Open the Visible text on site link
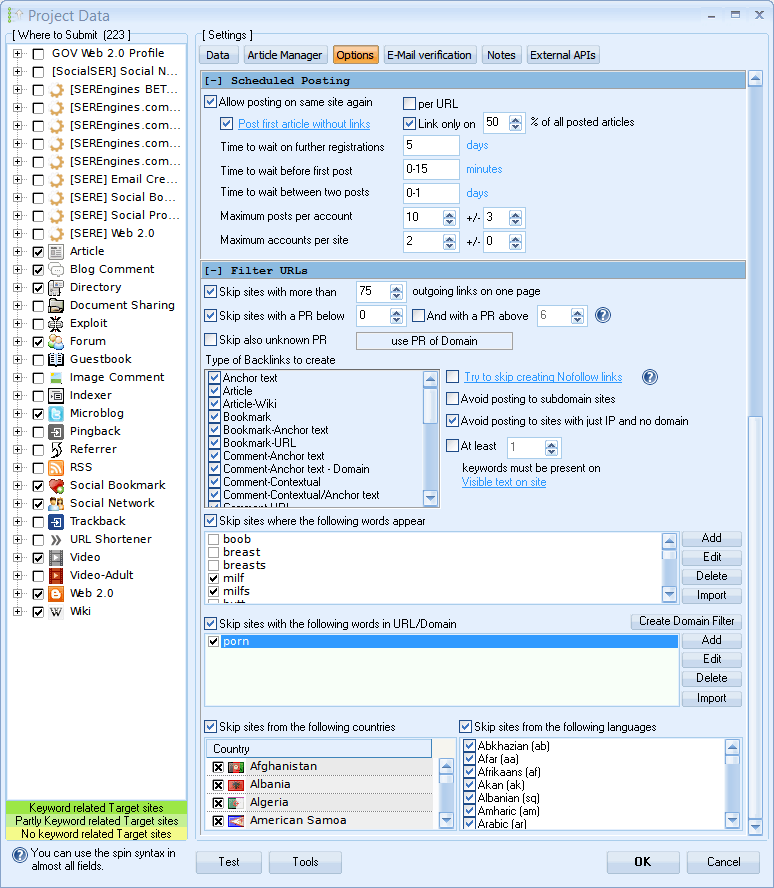The width and height of the screenshot is (774, 888). coord(504,482)
